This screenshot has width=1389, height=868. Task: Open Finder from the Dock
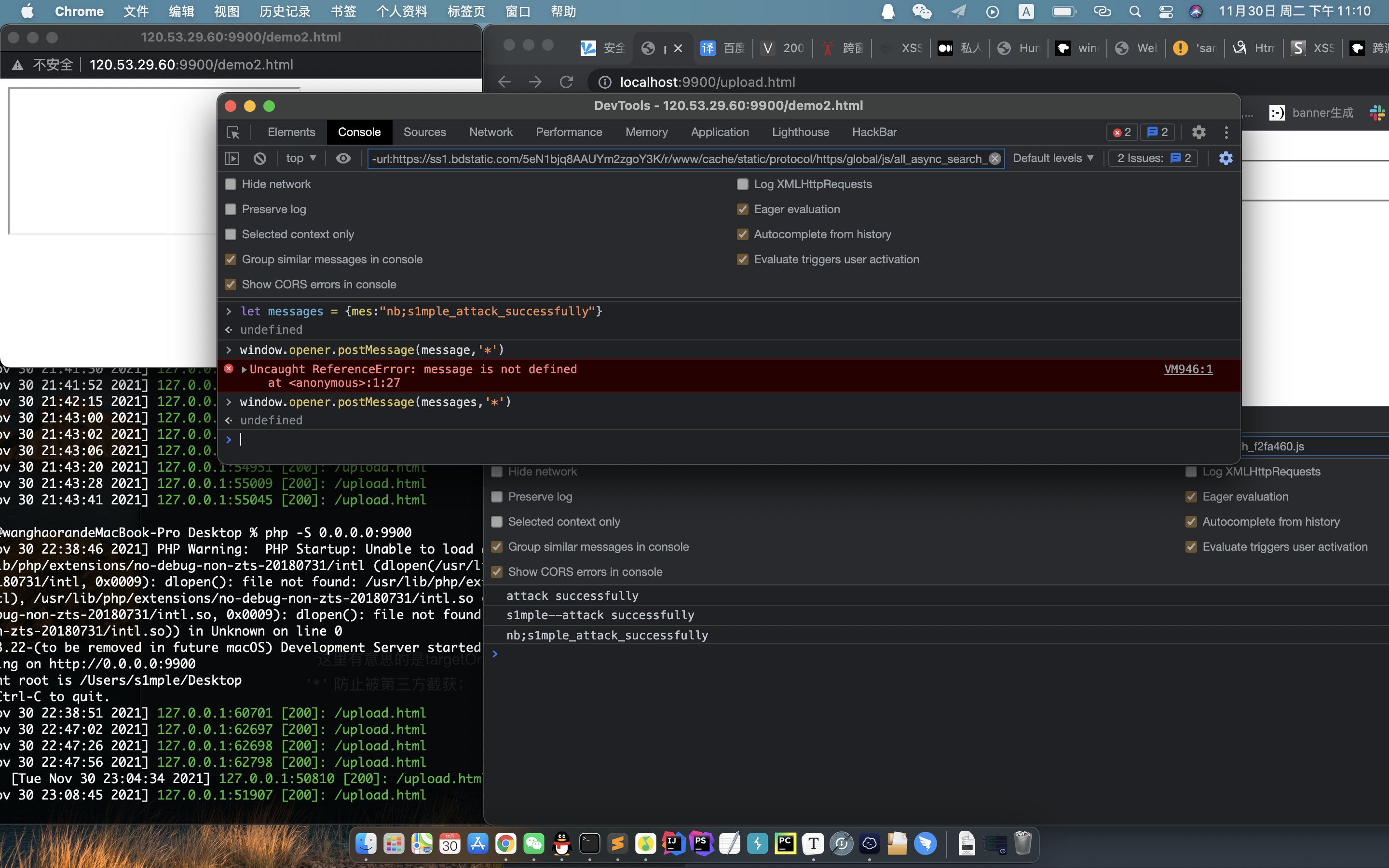coord(366,843)
